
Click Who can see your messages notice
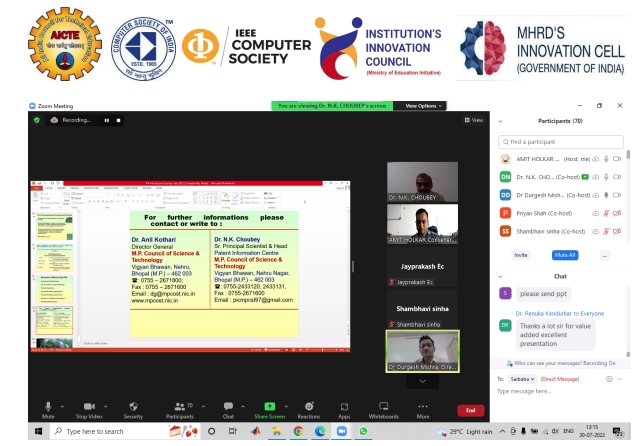click(x=560, y=363)
